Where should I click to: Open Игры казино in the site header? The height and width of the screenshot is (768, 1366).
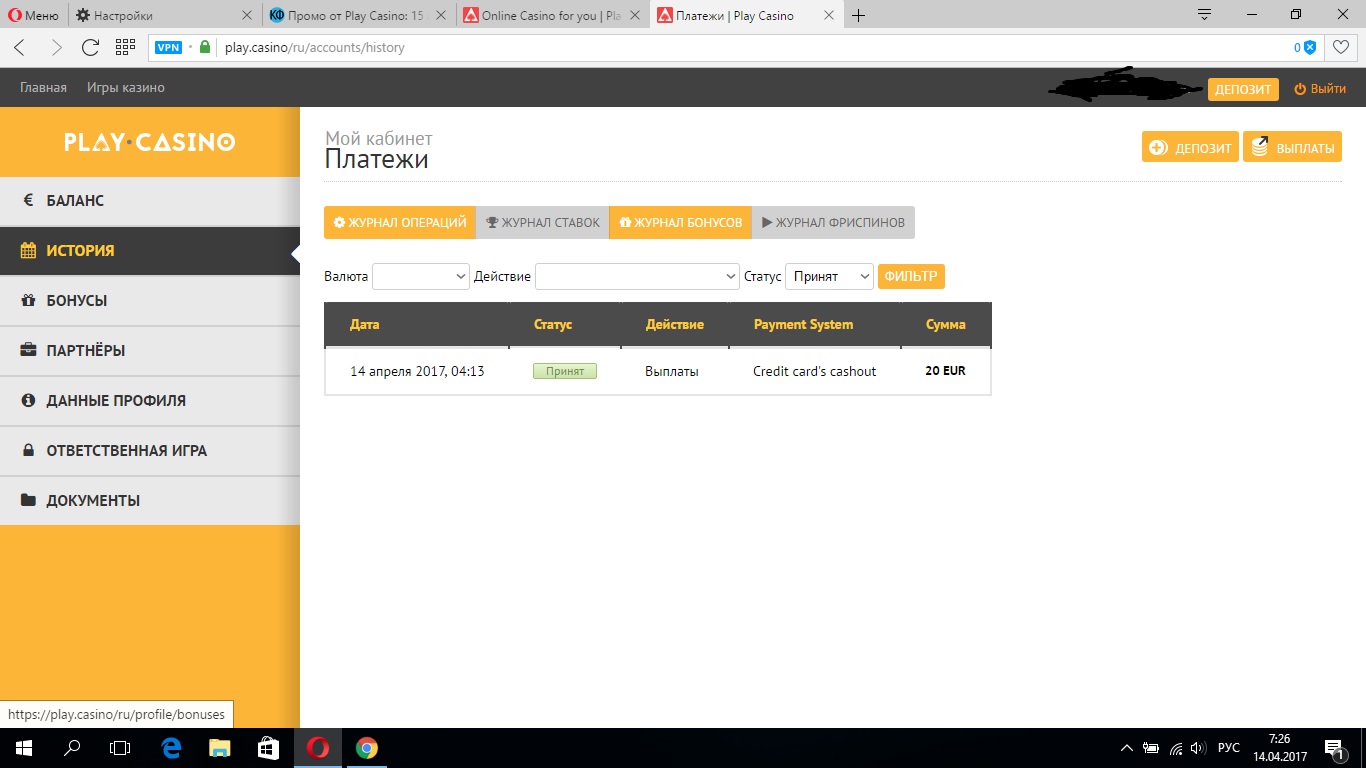click(126, 88)
